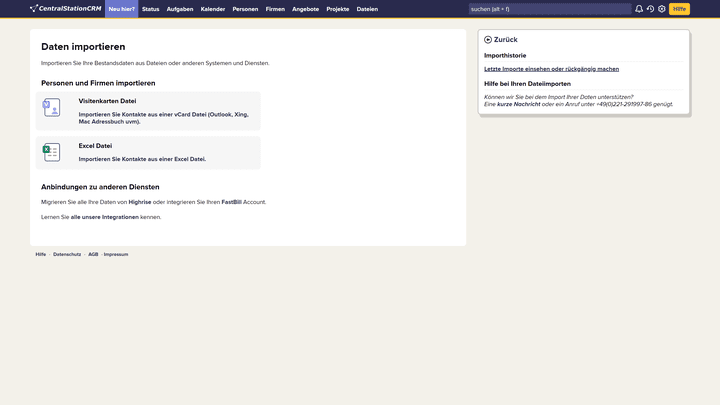Open the Highrise migration link

point(140,202)
